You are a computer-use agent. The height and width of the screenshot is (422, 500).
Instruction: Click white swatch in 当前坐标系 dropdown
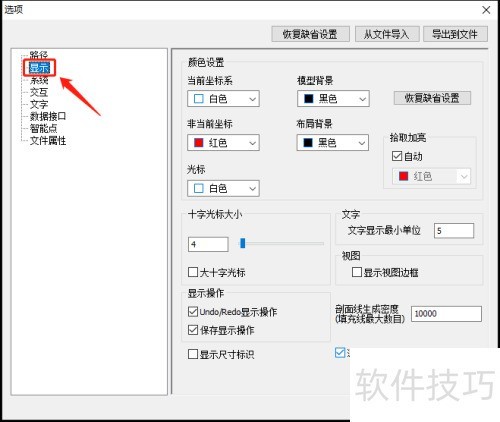point(199,99)
